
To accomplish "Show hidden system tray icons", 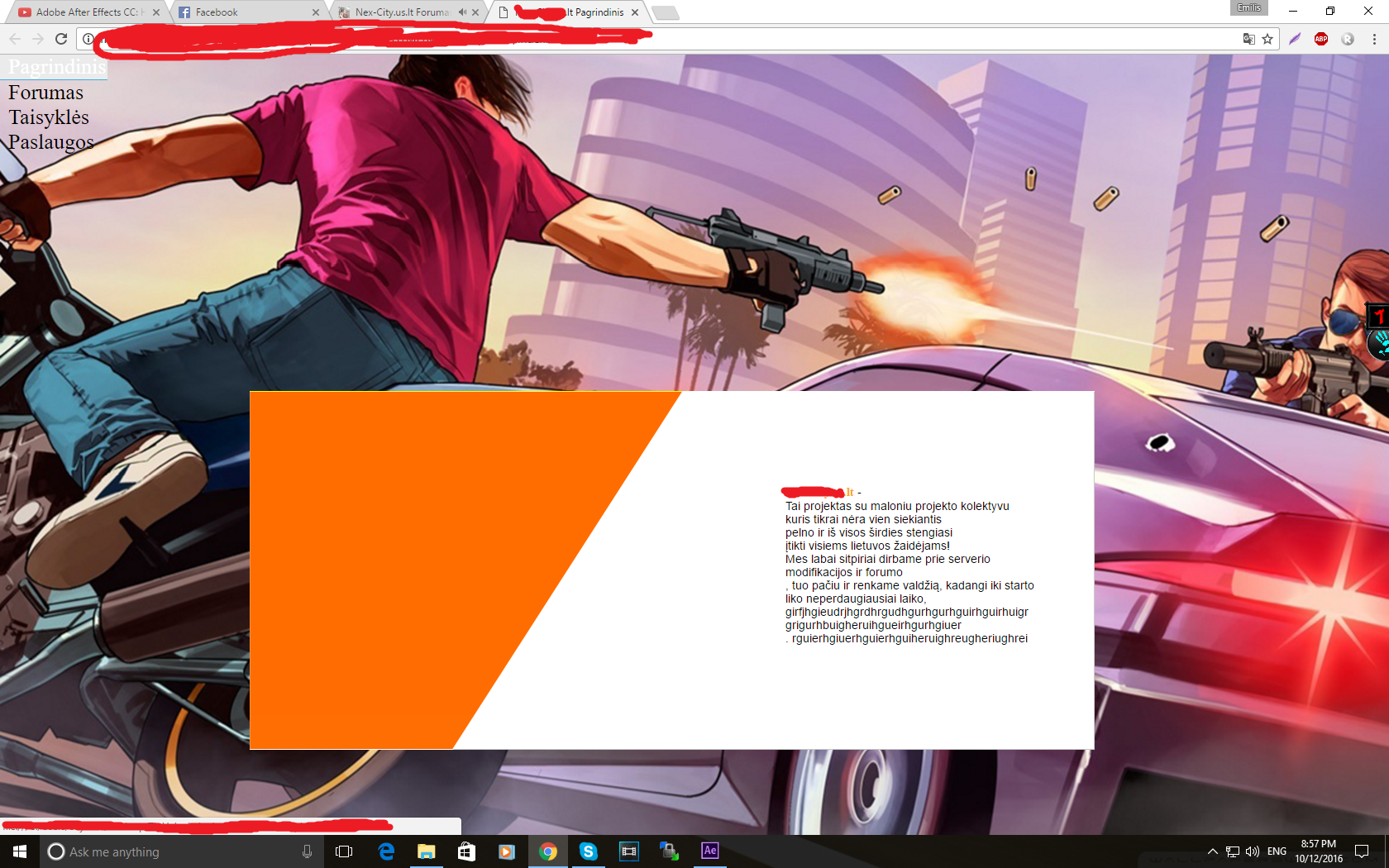I will coord(1212,851).
